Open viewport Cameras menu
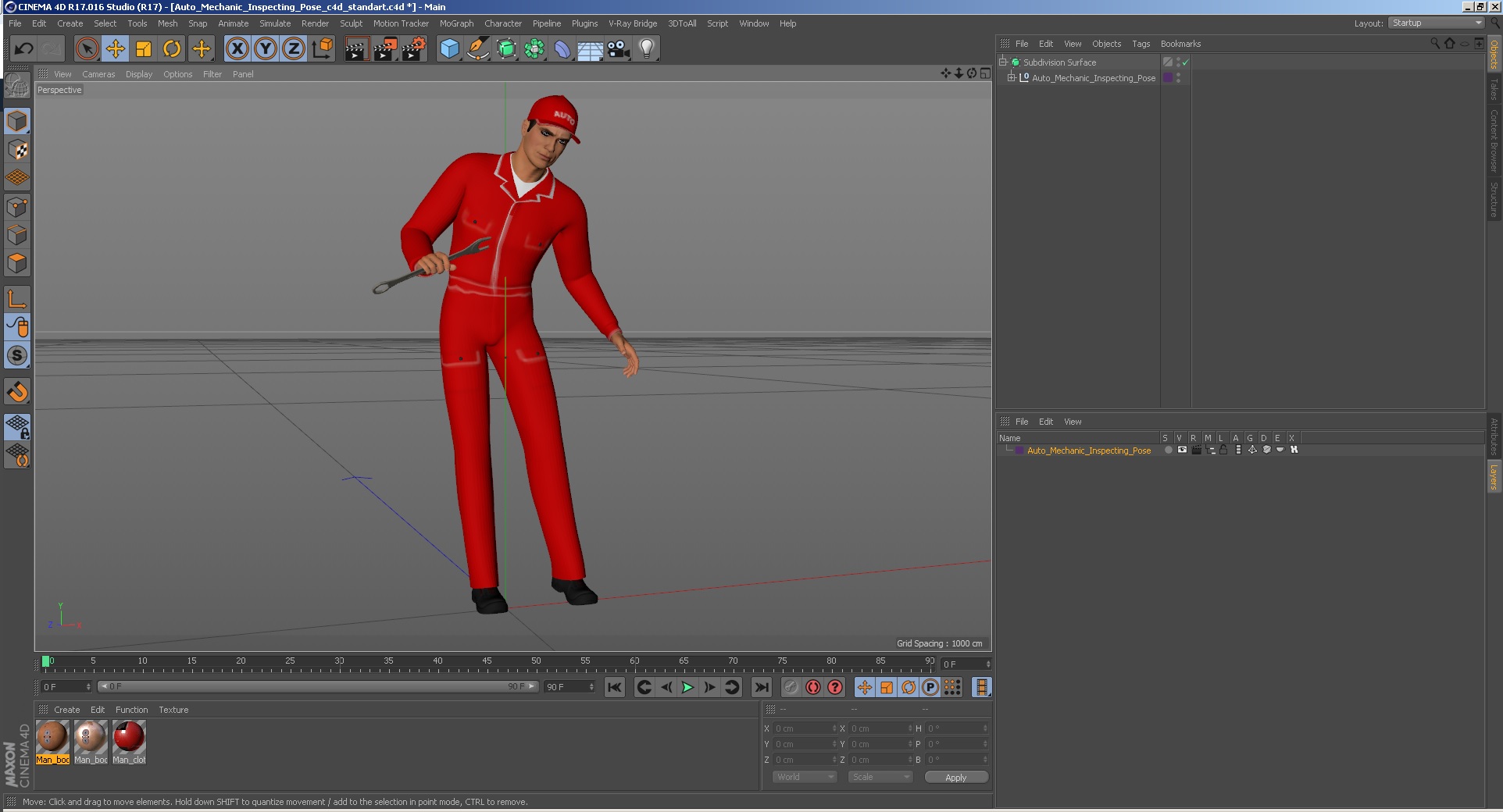Image resolution: width=1503 pixels, height=812 pixels. [x=98, y=74]
